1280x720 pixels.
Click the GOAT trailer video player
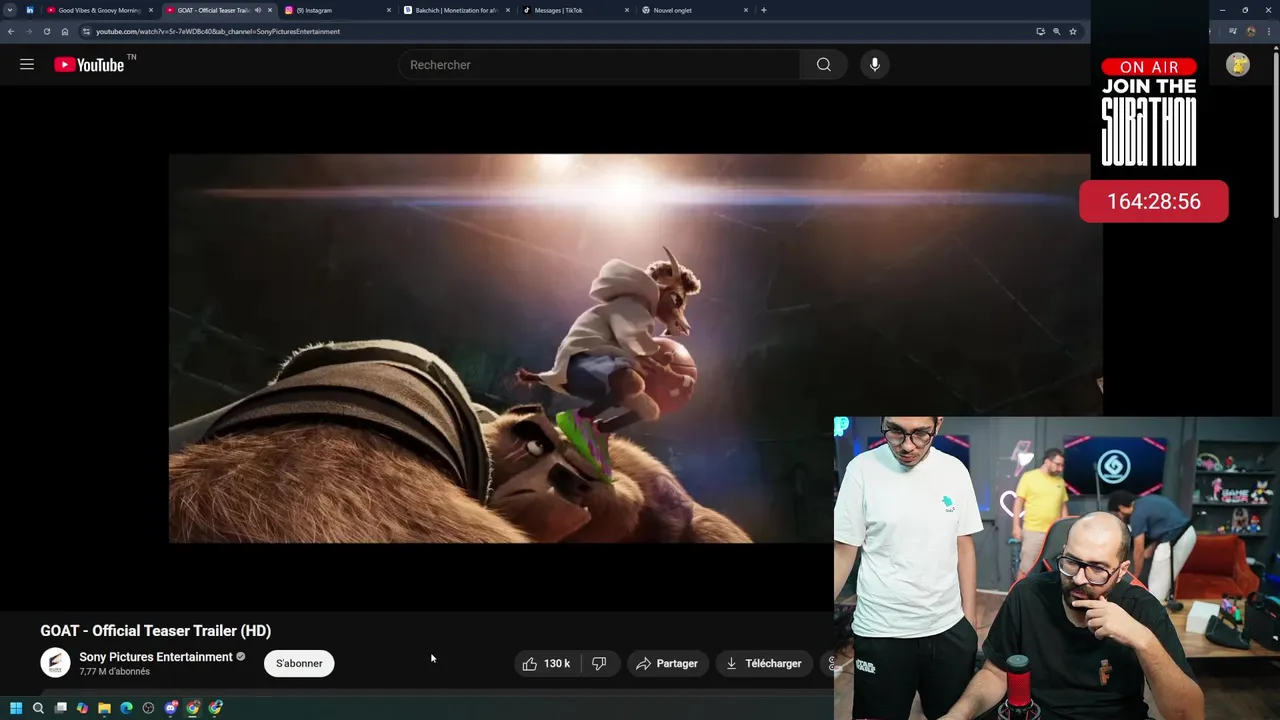point(635,348)
